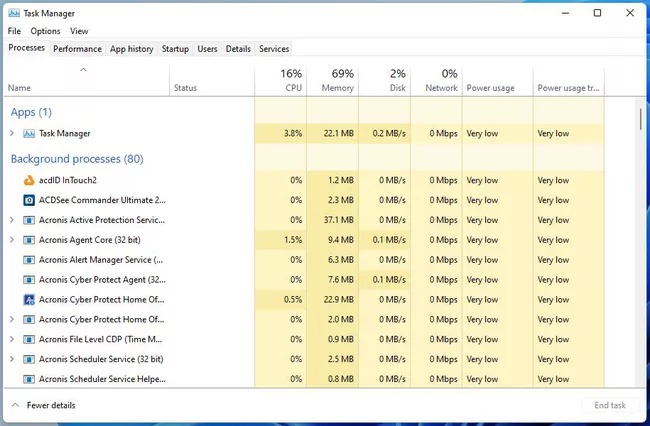This screenshot has height=426, width=650.
Task: Expand Acronis File Level CDP row
Action: (x=12, y=339)
